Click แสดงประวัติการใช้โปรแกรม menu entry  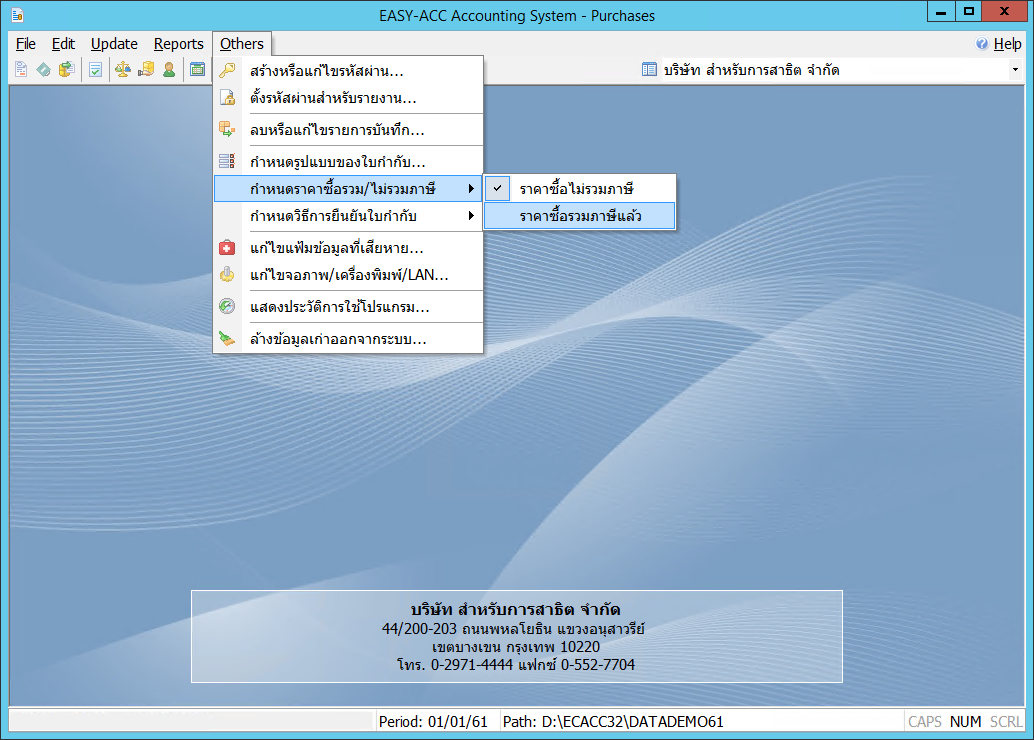tap(339, 307)
